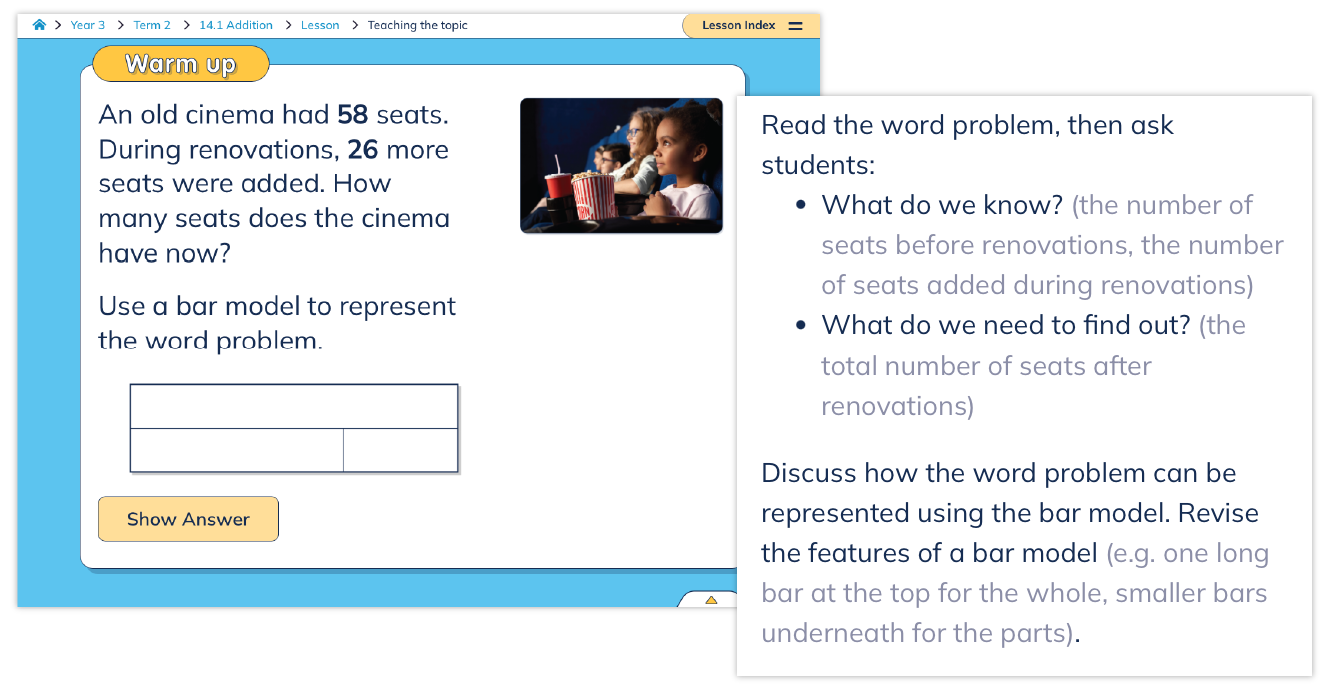Screen dimensions: 1333x695
Task: Reveal solution with Show Answer button
Action: 188,519
